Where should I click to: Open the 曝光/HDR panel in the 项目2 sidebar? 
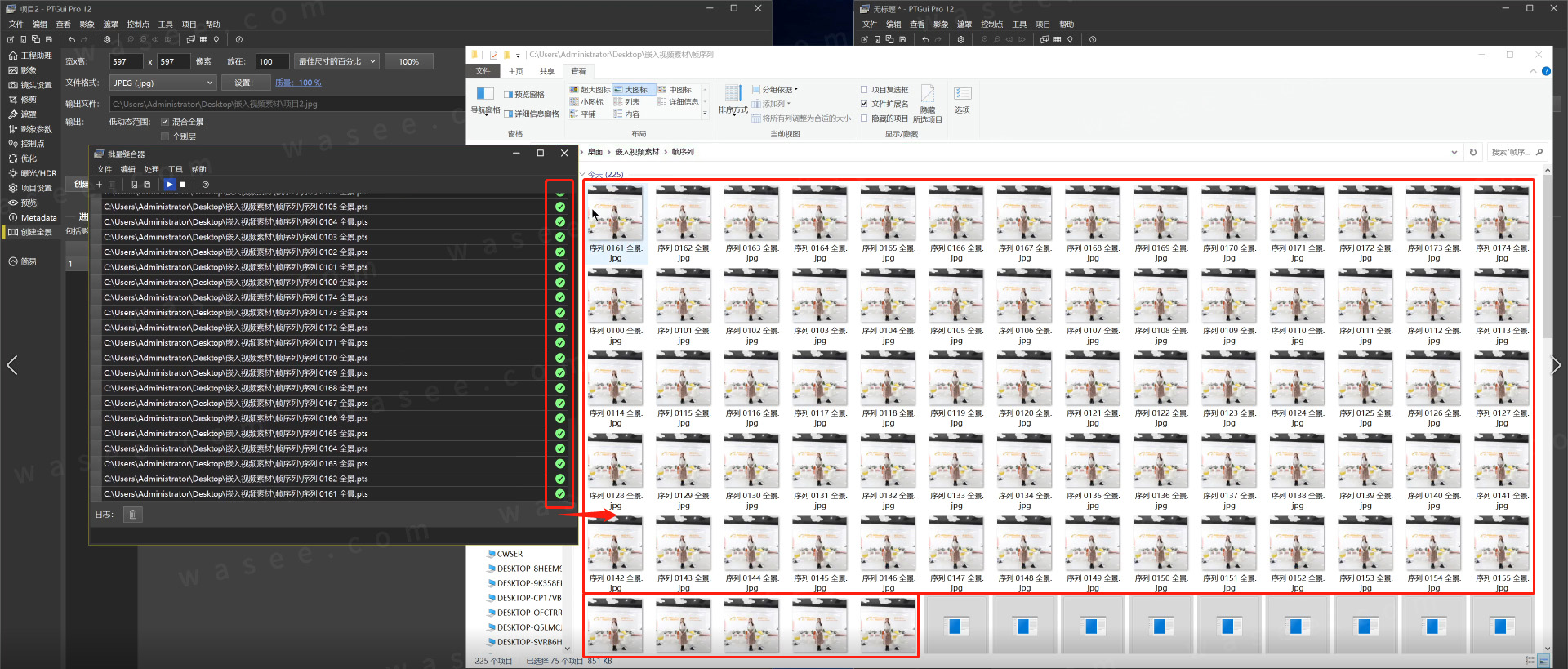tap(33, 173)
